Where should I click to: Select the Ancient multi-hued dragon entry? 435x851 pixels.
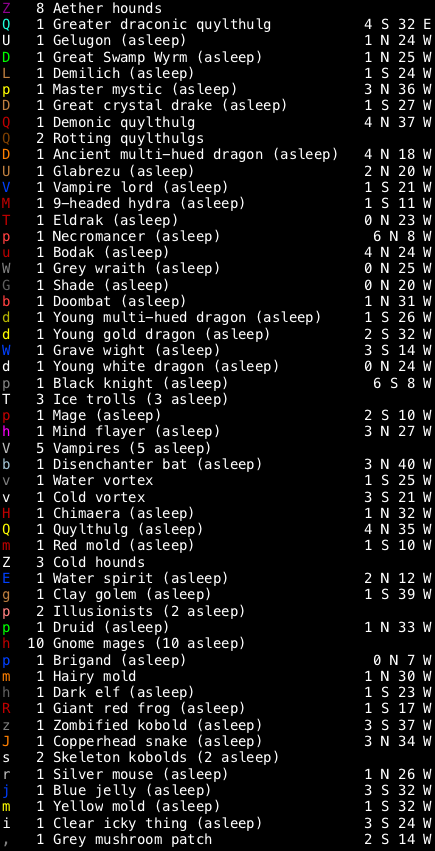217,155
